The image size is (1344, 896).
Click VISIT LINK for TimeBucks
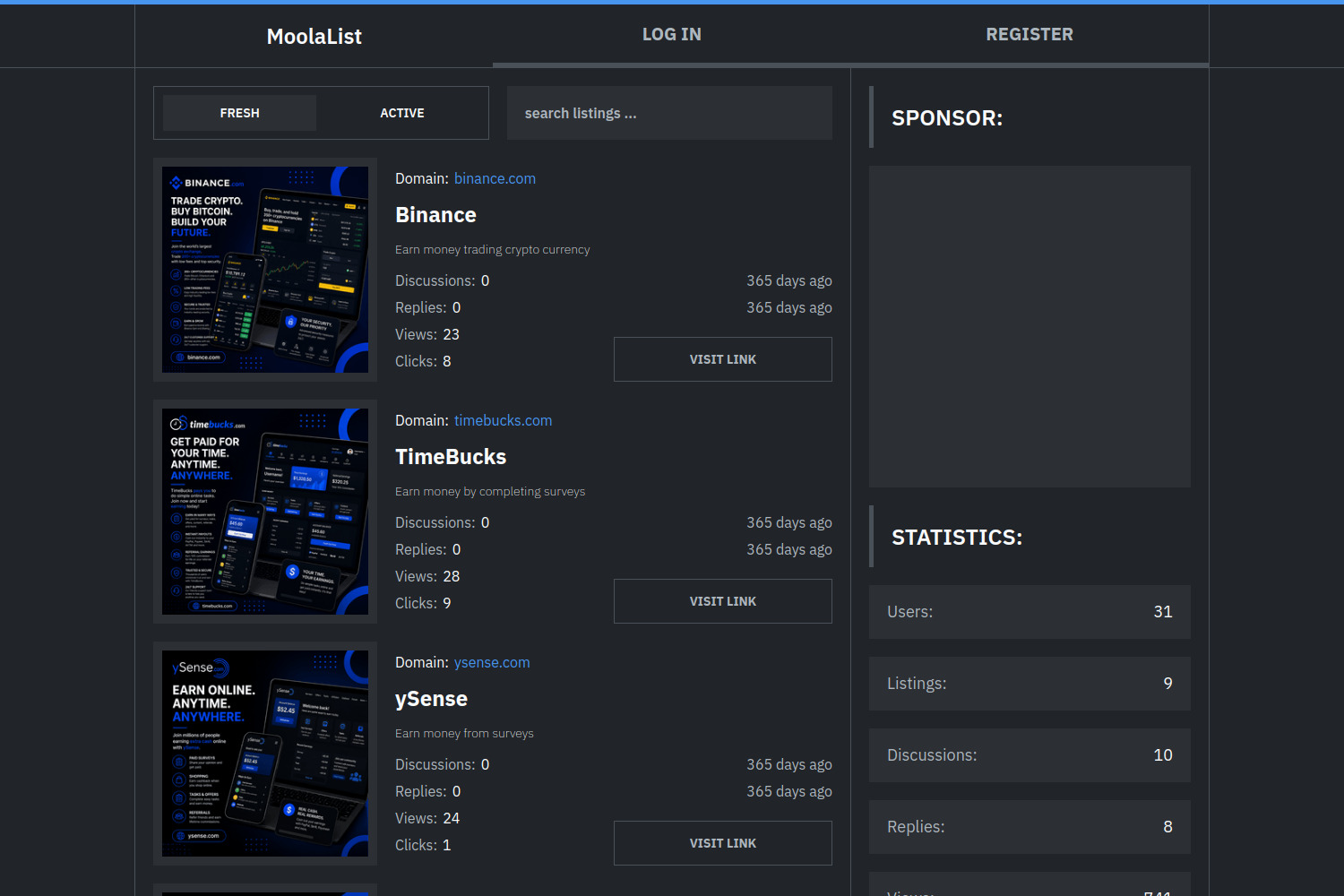(x=723, y=601)
